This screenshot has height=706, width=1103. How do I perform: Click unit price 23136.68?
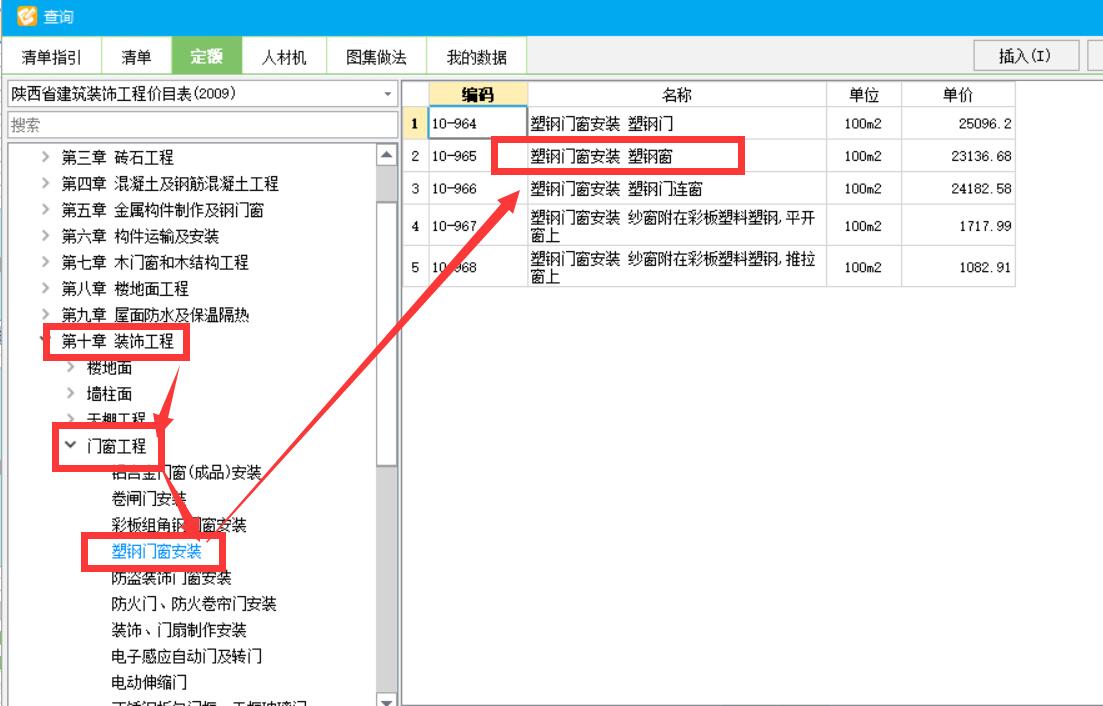point(958,155)
